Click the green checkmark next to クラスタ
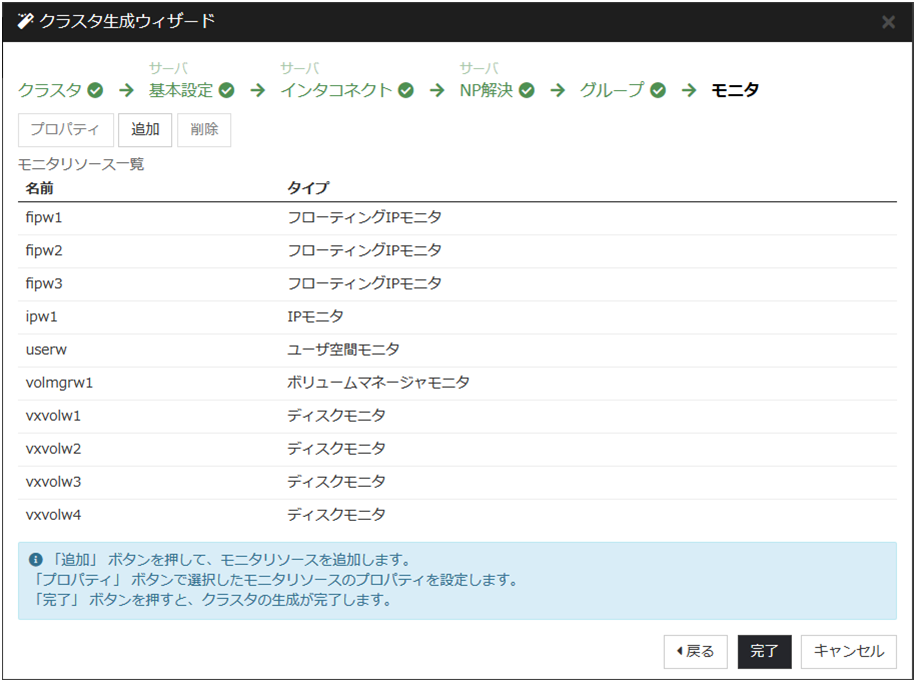Screen dimensions: 916x682 [96, 91]
